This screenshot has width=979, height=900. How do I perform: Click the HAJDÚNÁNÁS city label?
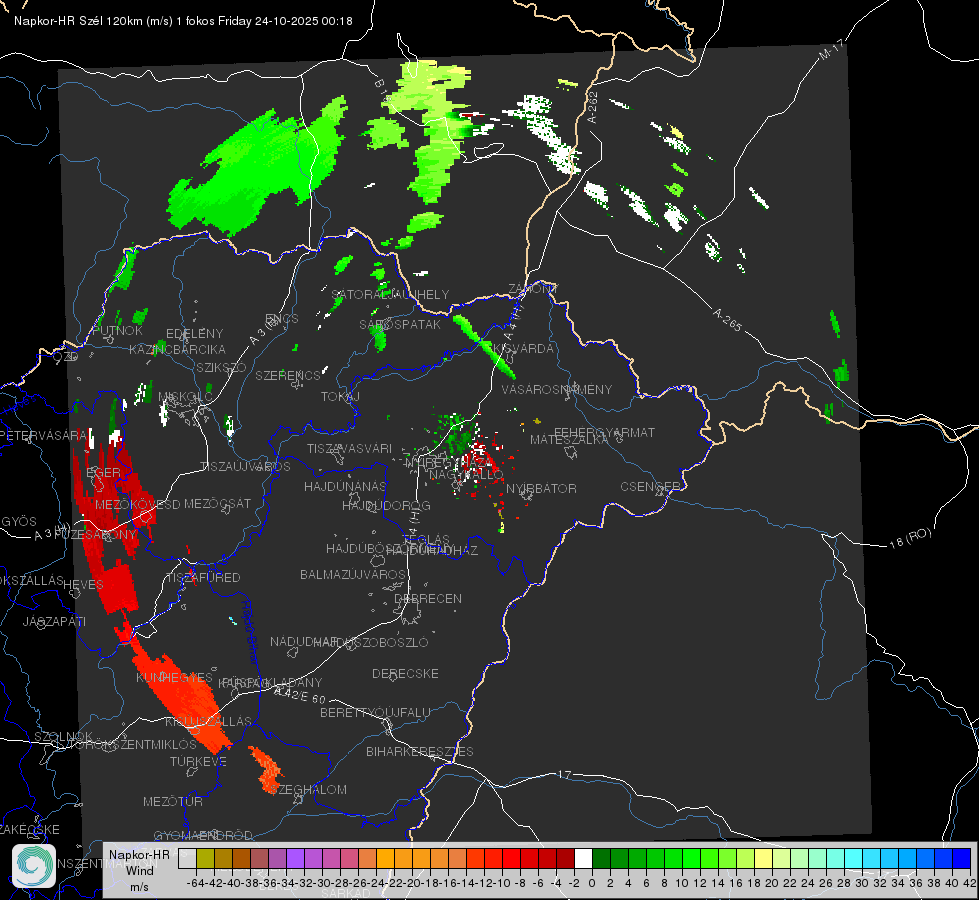coord(345,486)
